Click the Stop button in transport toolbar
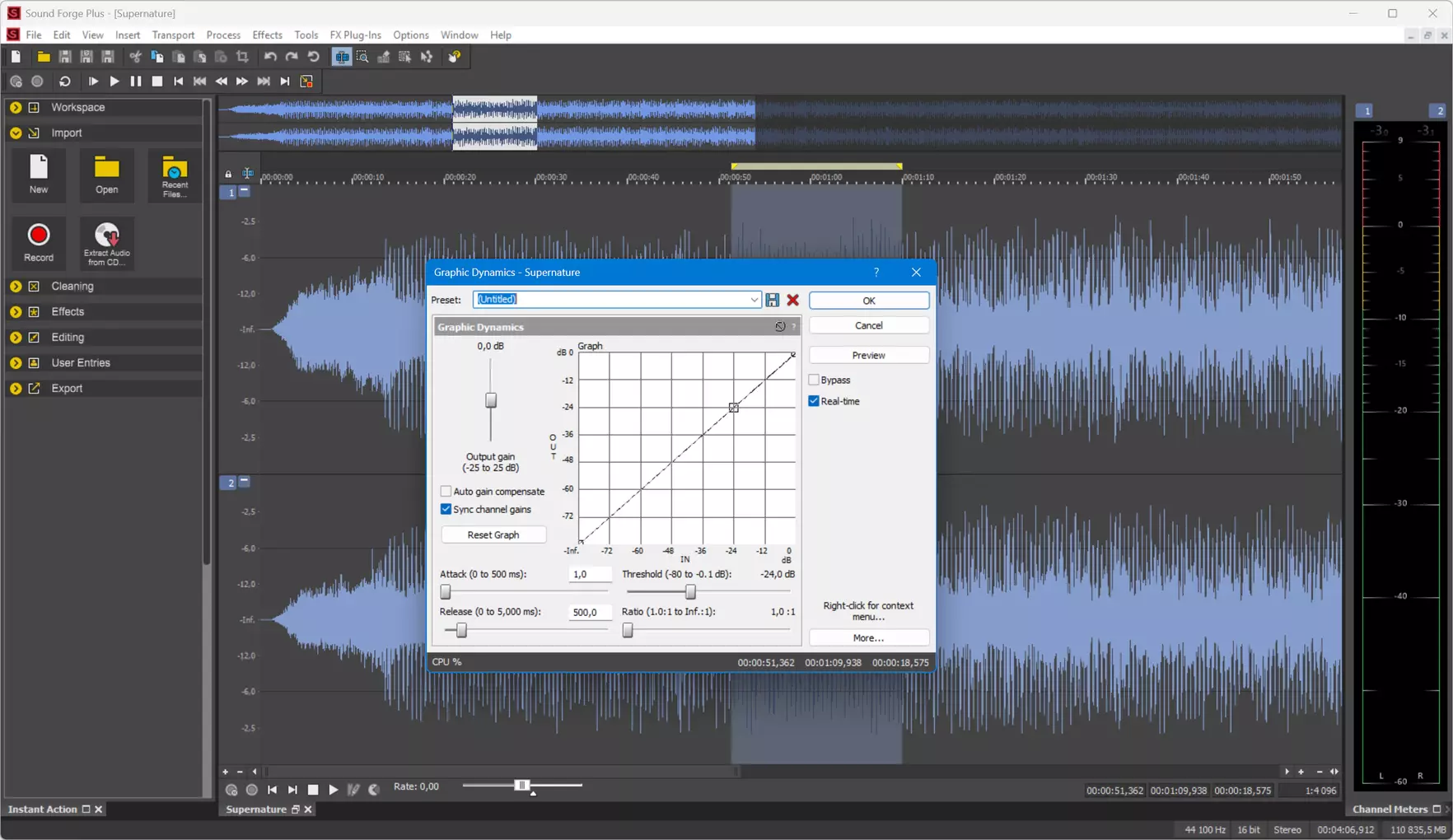The height and width of the screenshot is (840, 1453). point(157,82)
